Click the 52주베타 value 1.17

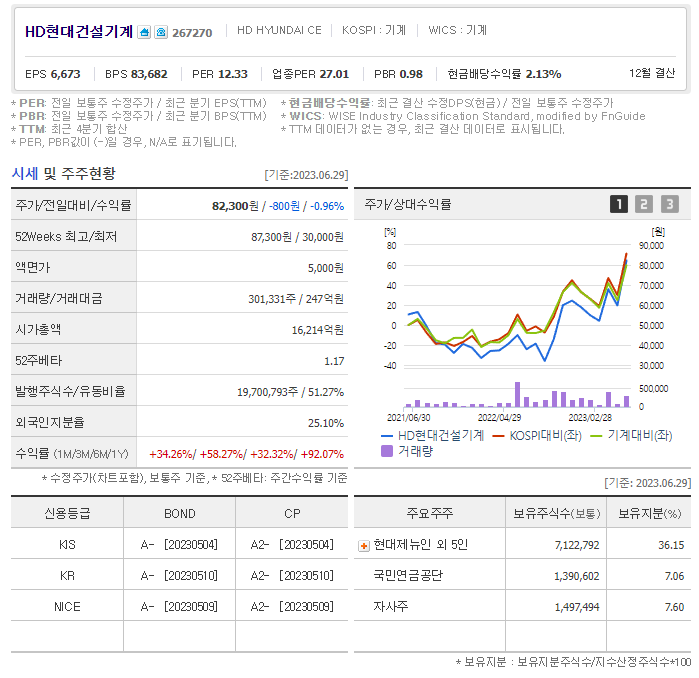pyautogui.click(x=334, y=361)
